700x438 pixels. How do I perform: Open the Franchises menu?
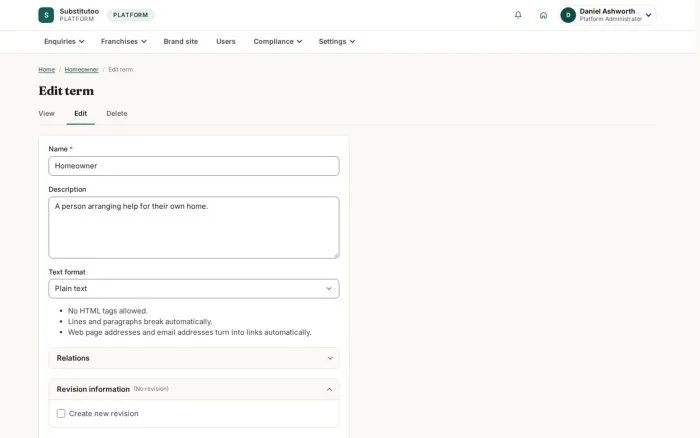coord(124,42)
